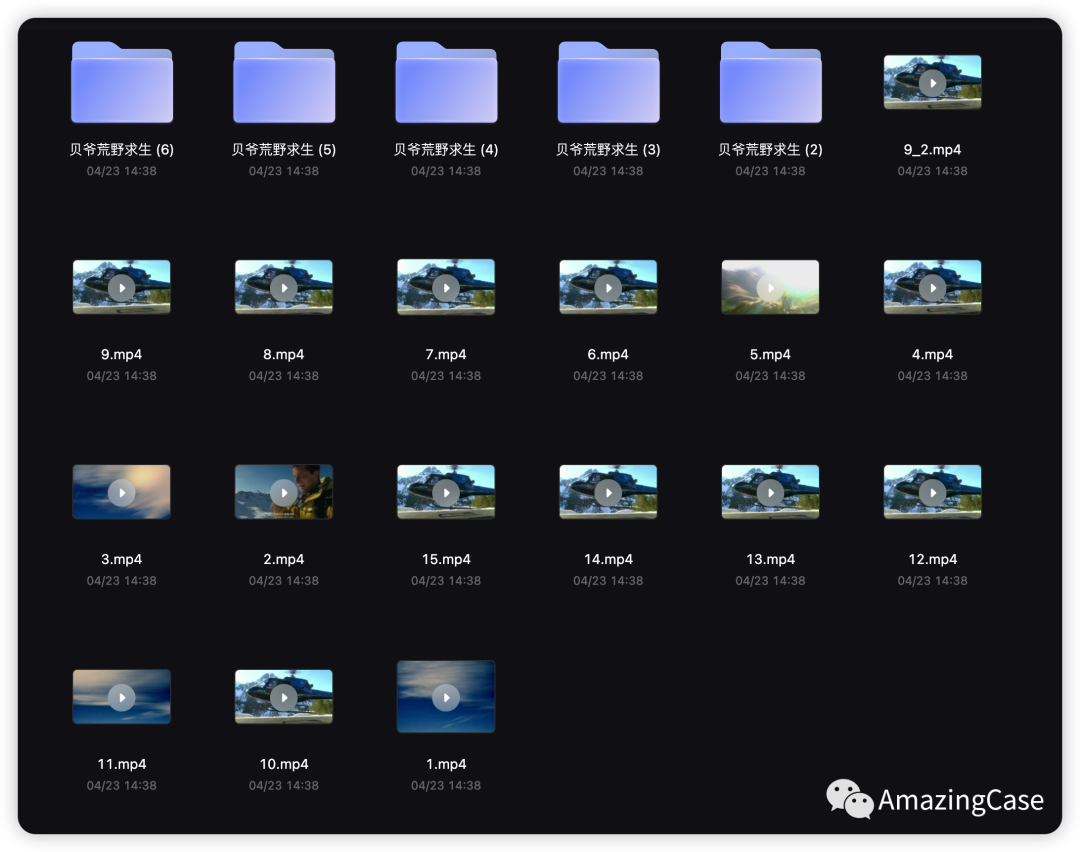Click the file name 6.mp4
1080x852 pixels.
(608, 354)
